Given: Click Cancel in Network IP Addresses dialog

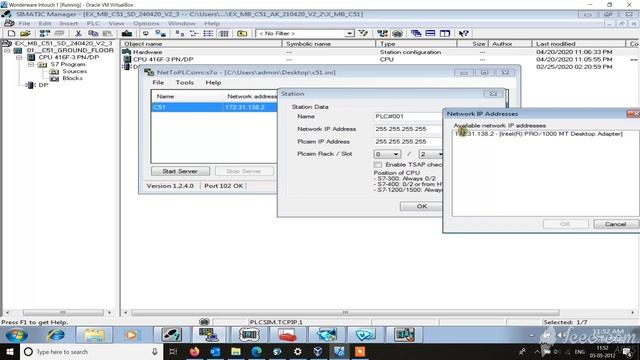Looking at the screenshot, I should pyautogui.click(x=615, y=224).
